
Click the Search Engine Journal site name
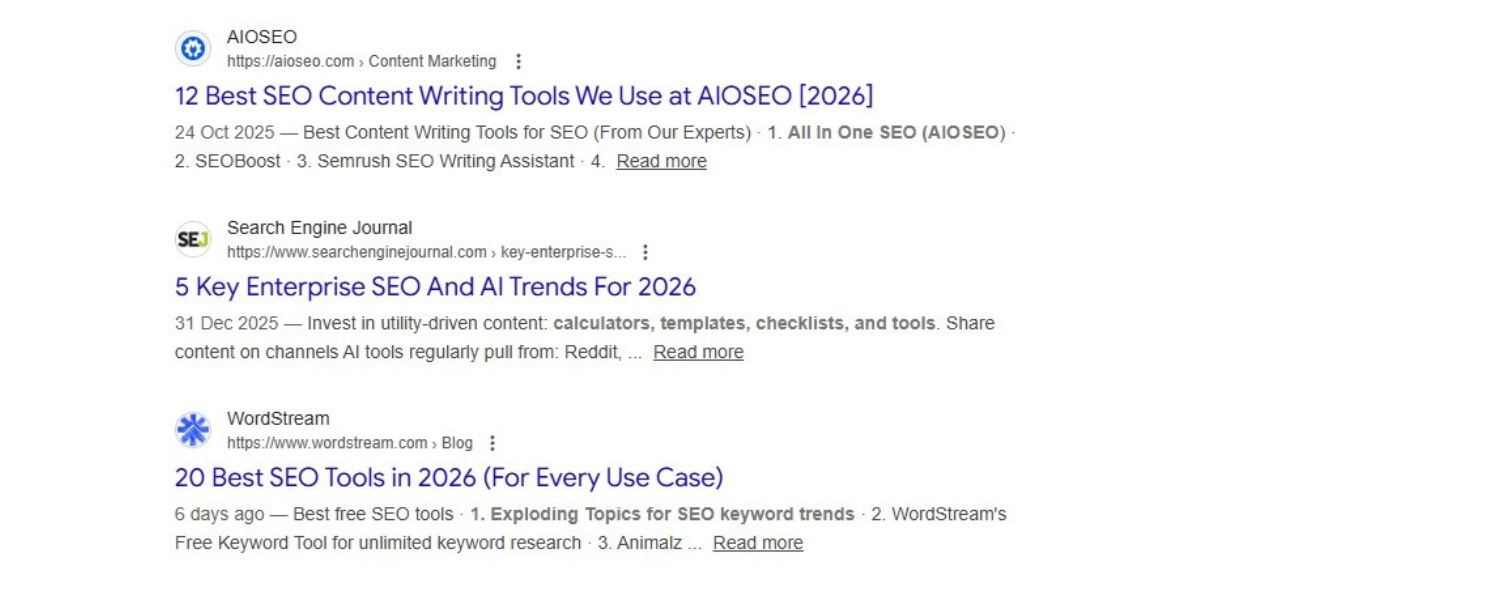[319, 228]
